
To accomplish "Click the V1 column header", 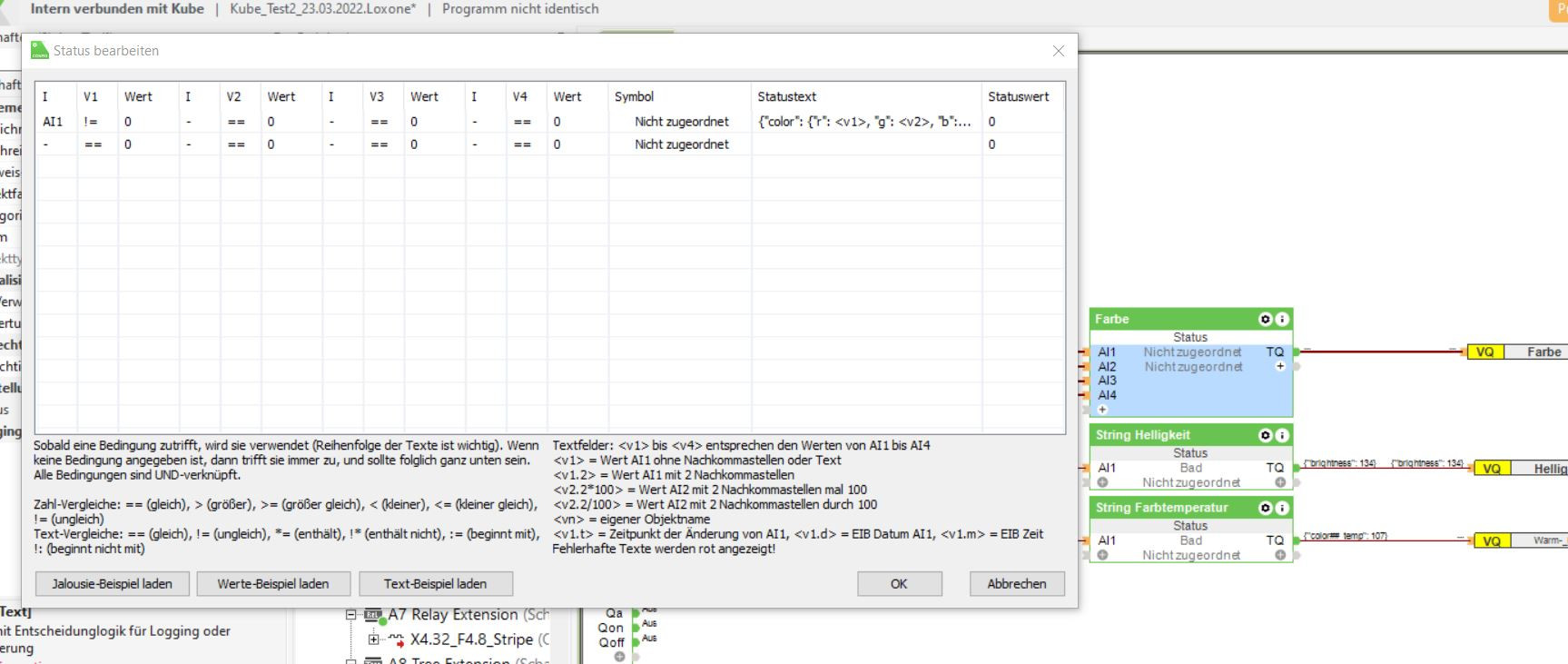I will pyautogui.click(x=97, y=96).
